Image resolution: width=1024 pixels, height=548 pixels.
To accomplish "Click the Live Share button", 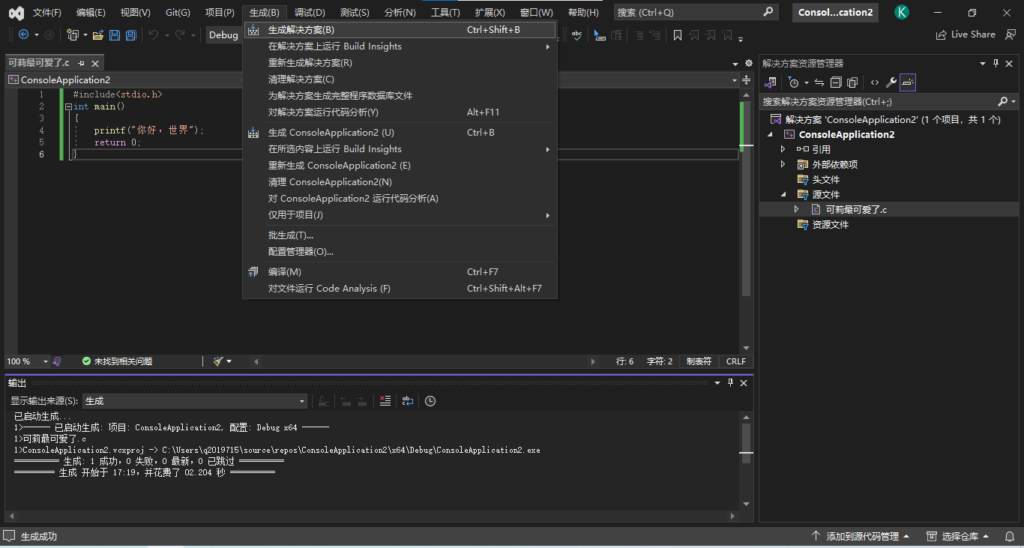I will 965,35.
